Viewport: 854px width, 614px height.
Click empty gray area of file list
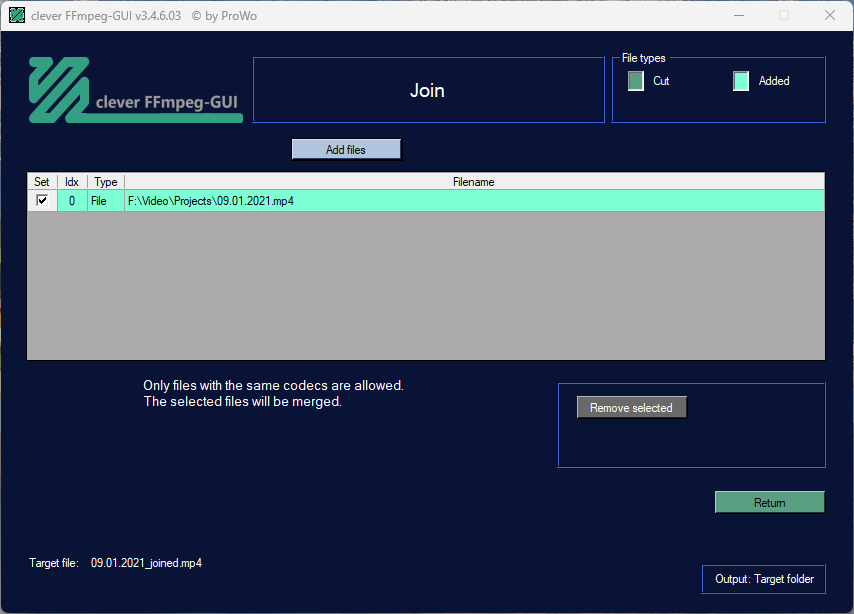pos(426,285)
